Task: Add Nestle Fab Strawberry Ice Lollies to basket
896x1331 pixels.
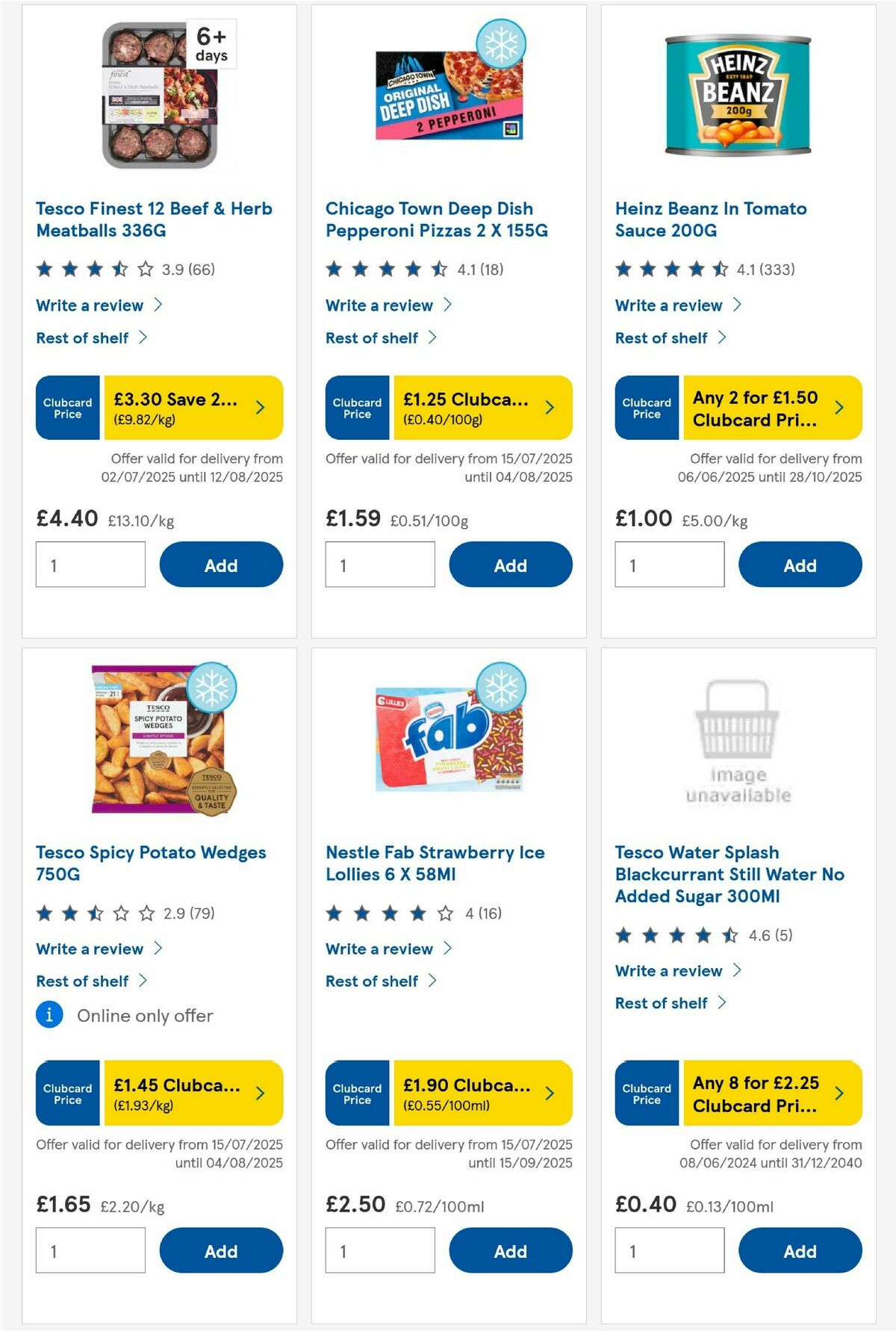Action: (510, 1251)
